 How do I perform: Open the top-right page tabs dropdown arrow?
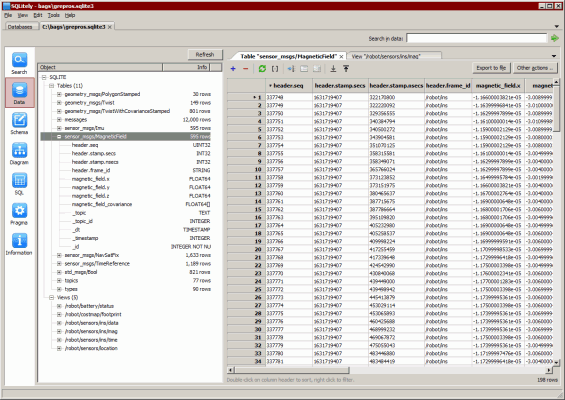pyautogui.click(x=557, y=26)
